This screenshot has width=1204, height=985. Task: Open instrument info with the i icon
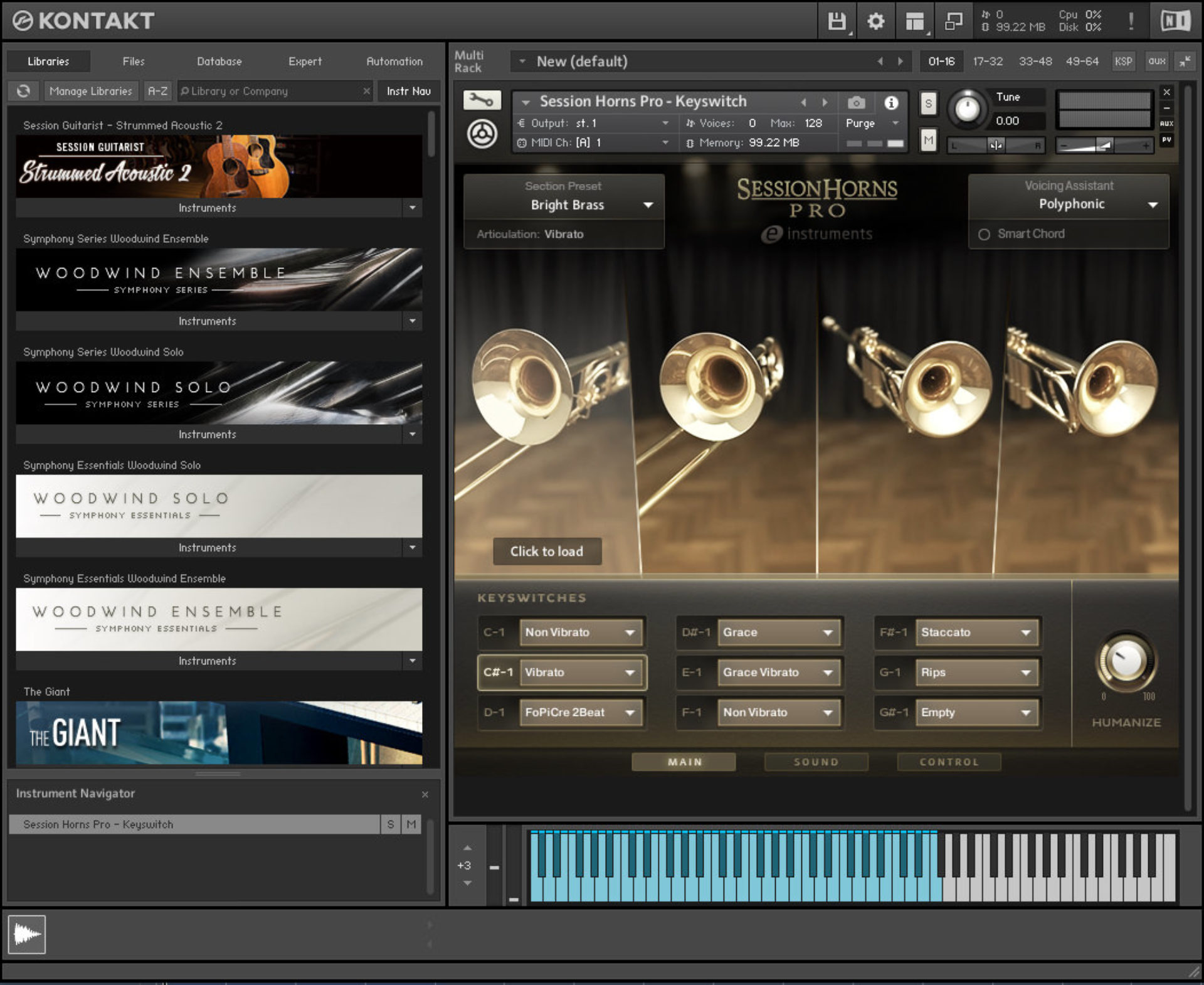tap(891, 102)
